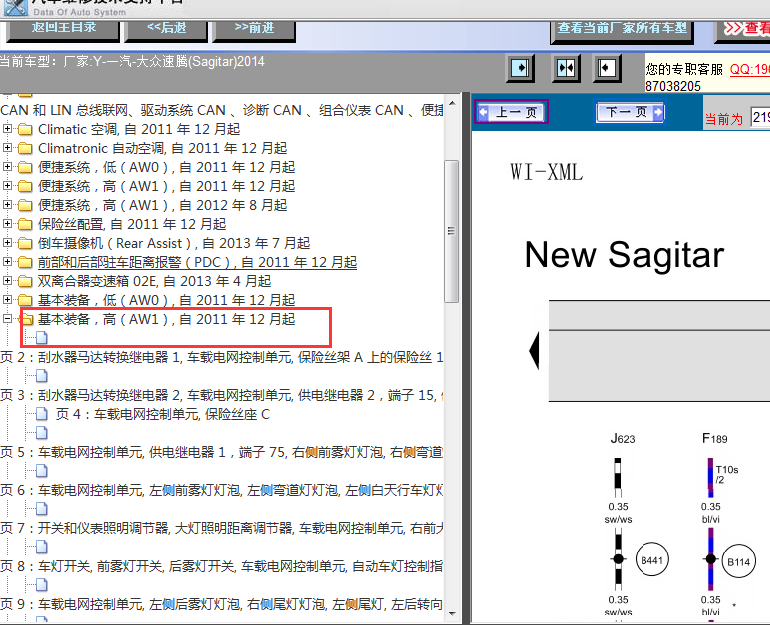Click document icon next to 页 4 entry
This screenshot has height=625, width=770.
(42, 414)
